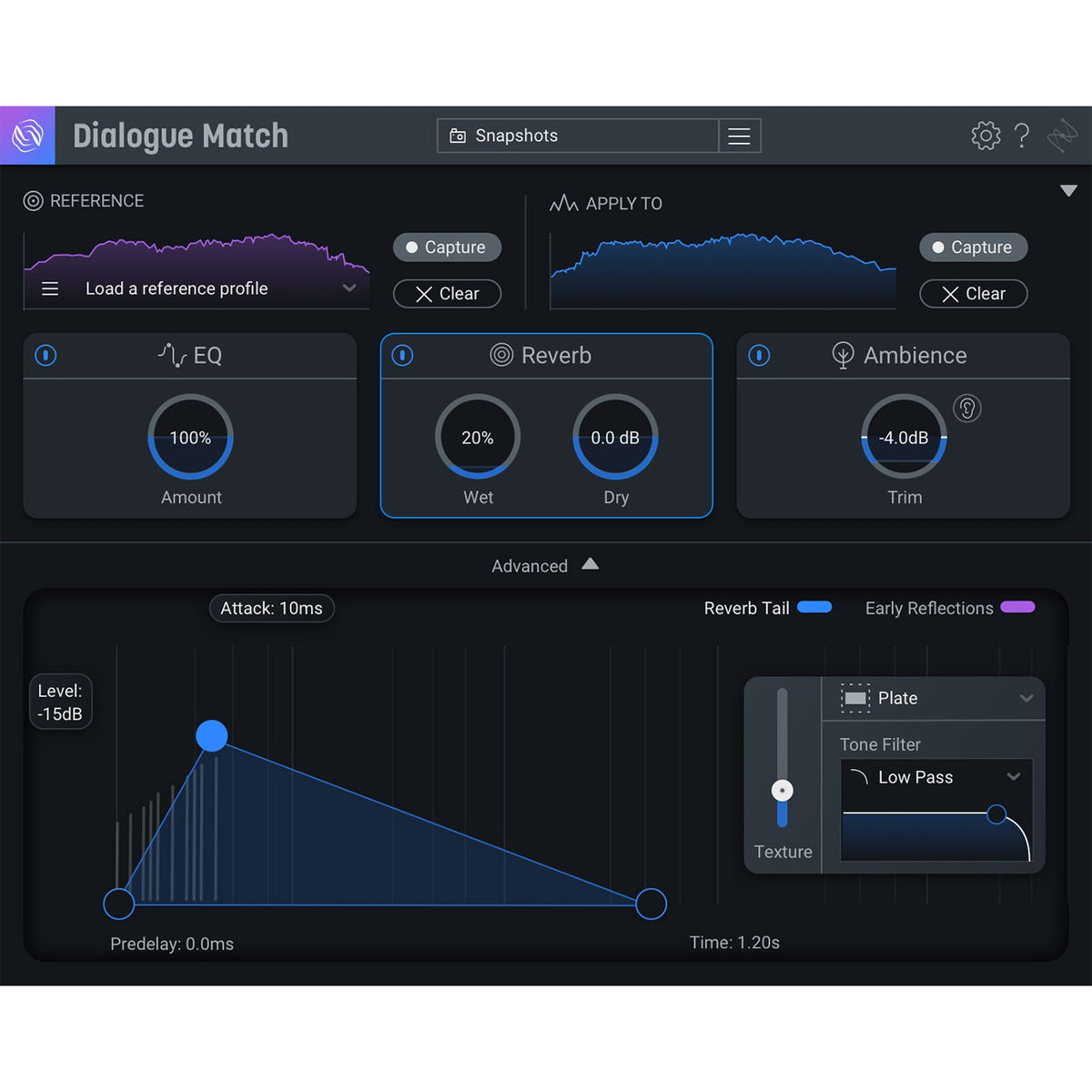Click Clear in the Reference section
Screen dimensions: 1092x1092
click(x=447, y=294)
